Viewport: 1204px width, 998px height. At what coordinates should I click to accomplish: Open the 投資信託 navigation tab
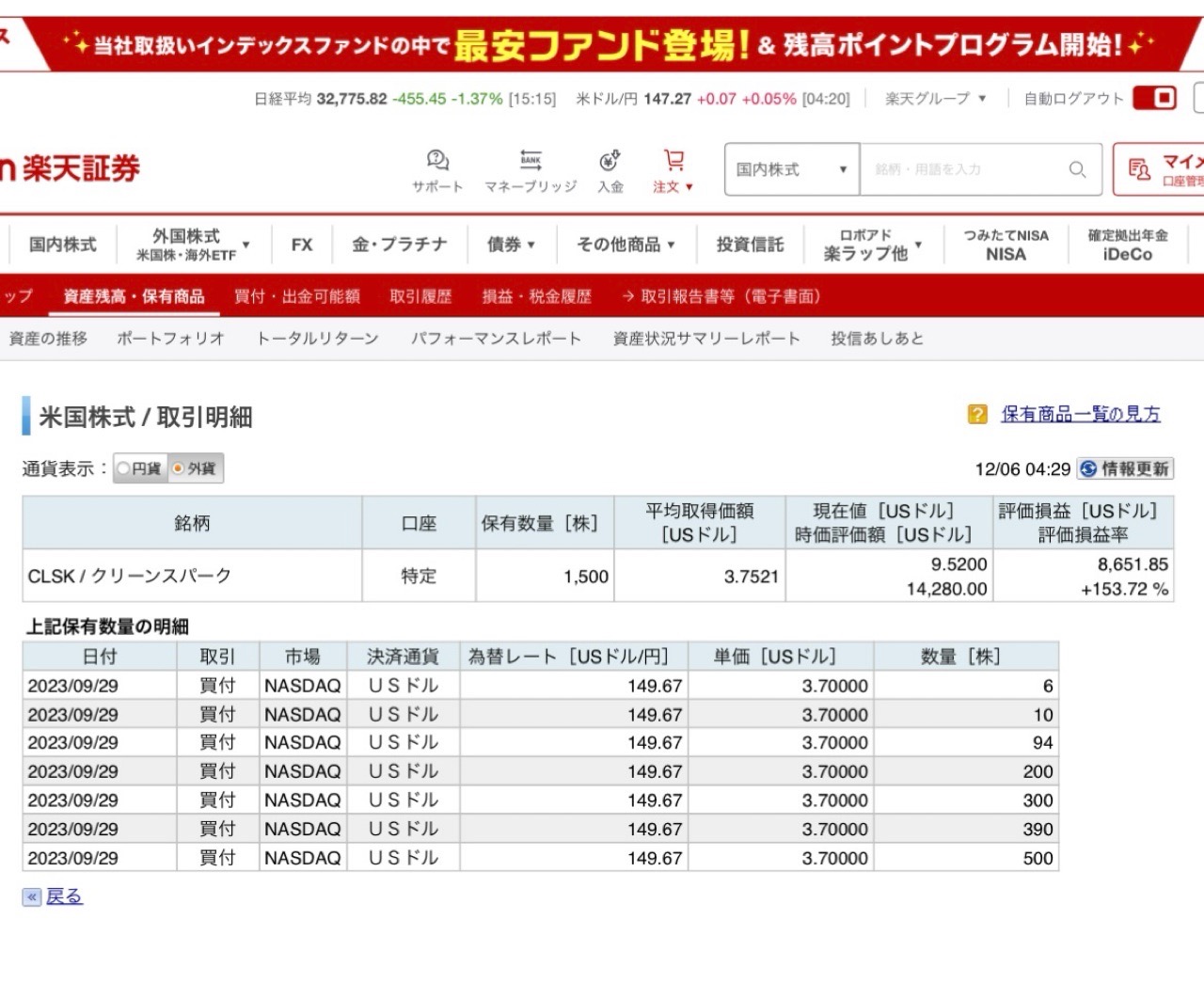click(750, 245)
